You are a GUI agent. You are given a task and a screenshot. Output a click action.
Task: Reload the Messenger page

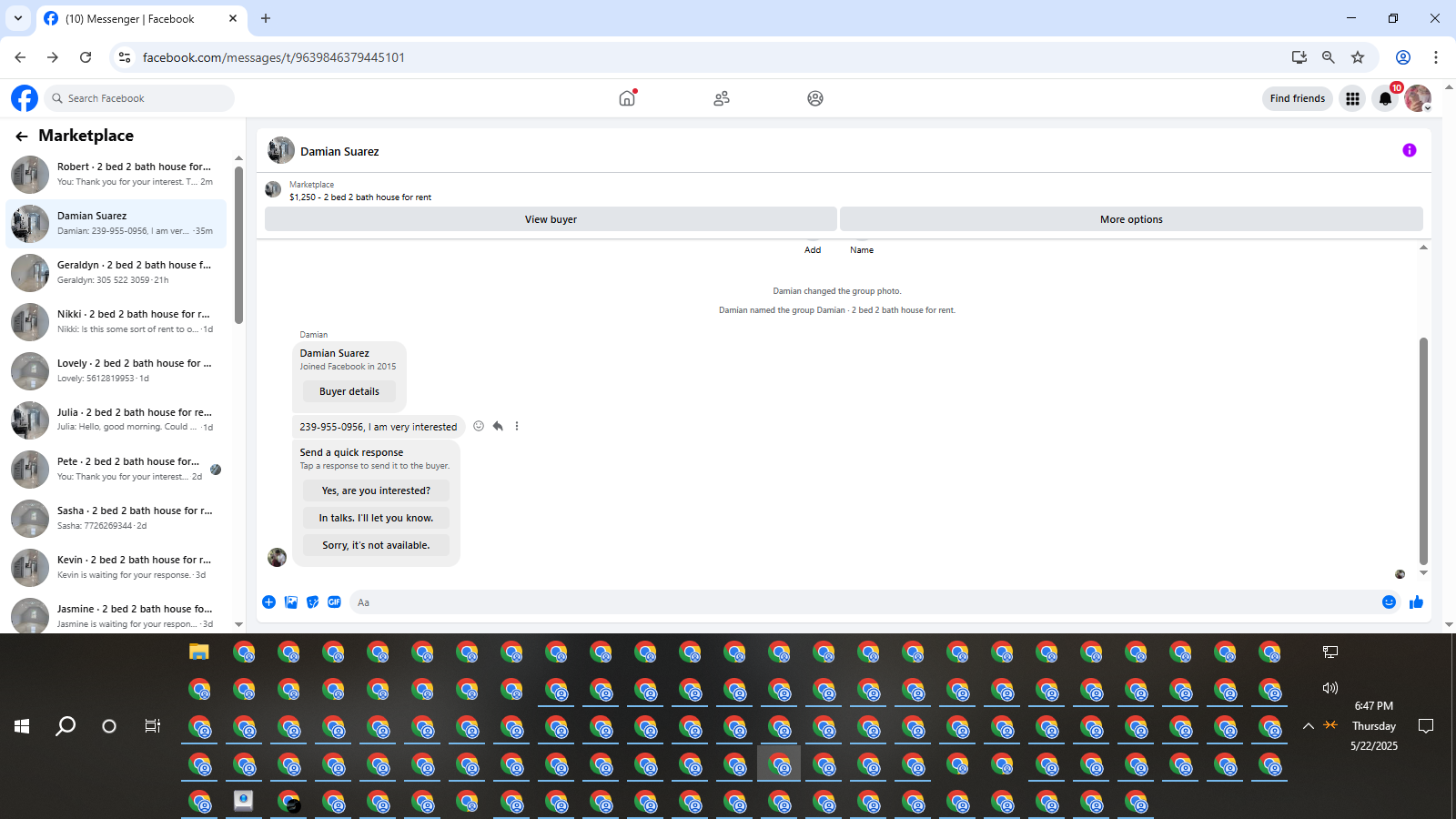86,57
